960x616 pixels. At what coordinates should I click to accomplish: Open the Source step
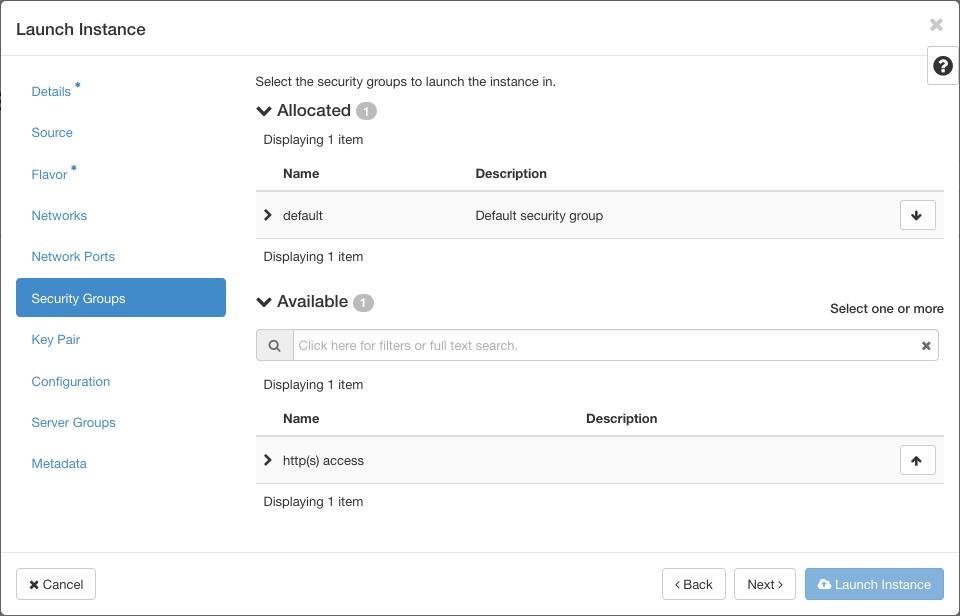click(52, 132)
